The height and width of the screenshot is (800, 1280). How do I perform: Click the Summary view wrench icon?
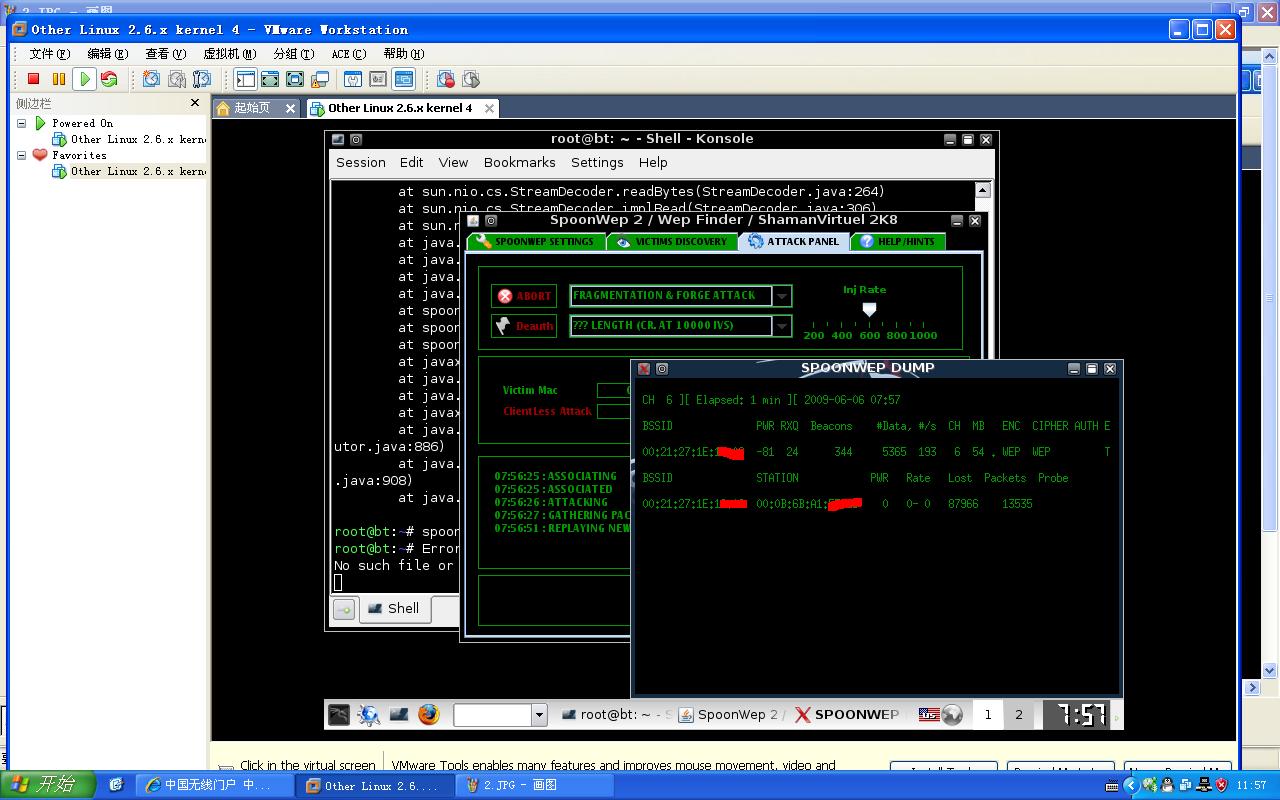[354, 79]
